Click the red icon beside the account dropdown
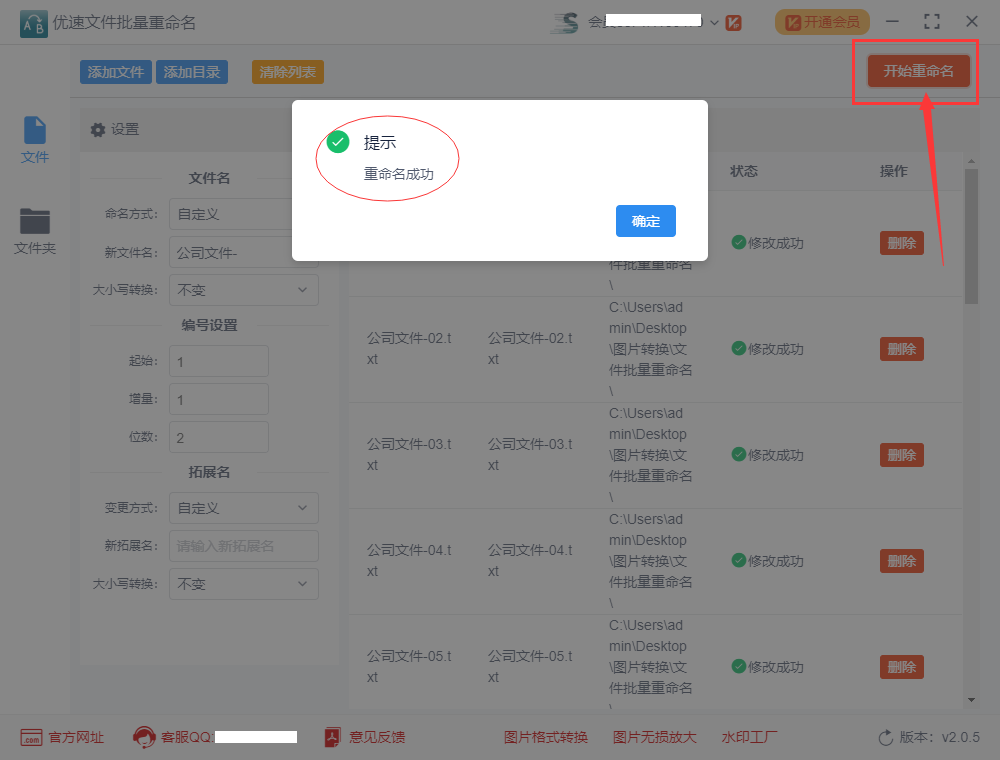 point(733,21)
